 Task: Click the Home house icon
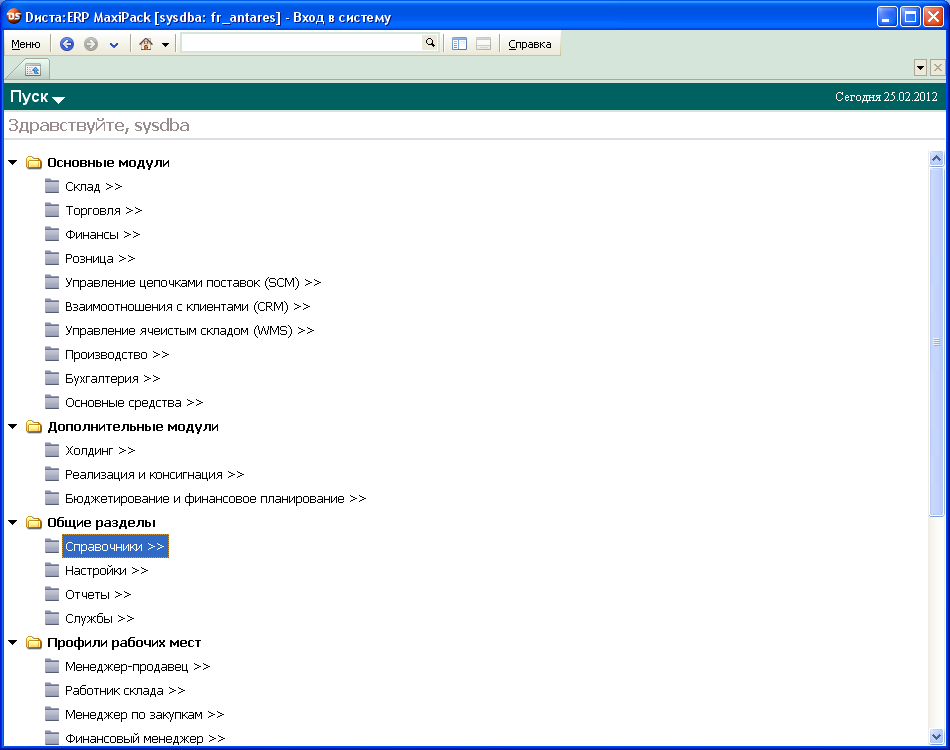[146, 44]
